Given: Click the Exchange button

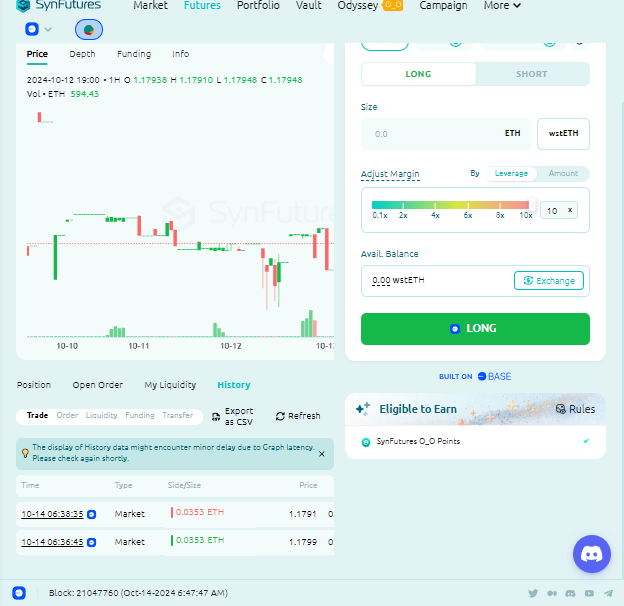Looking at the screenshot, I should tap(549, 281).
